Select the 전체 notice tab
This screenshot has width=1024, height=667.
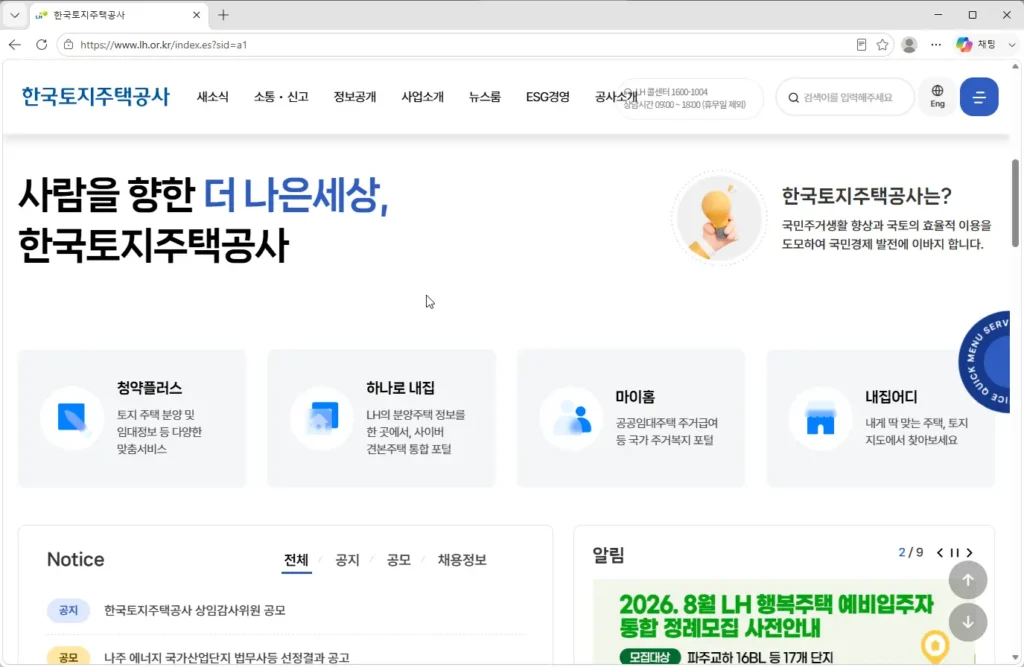296,560
